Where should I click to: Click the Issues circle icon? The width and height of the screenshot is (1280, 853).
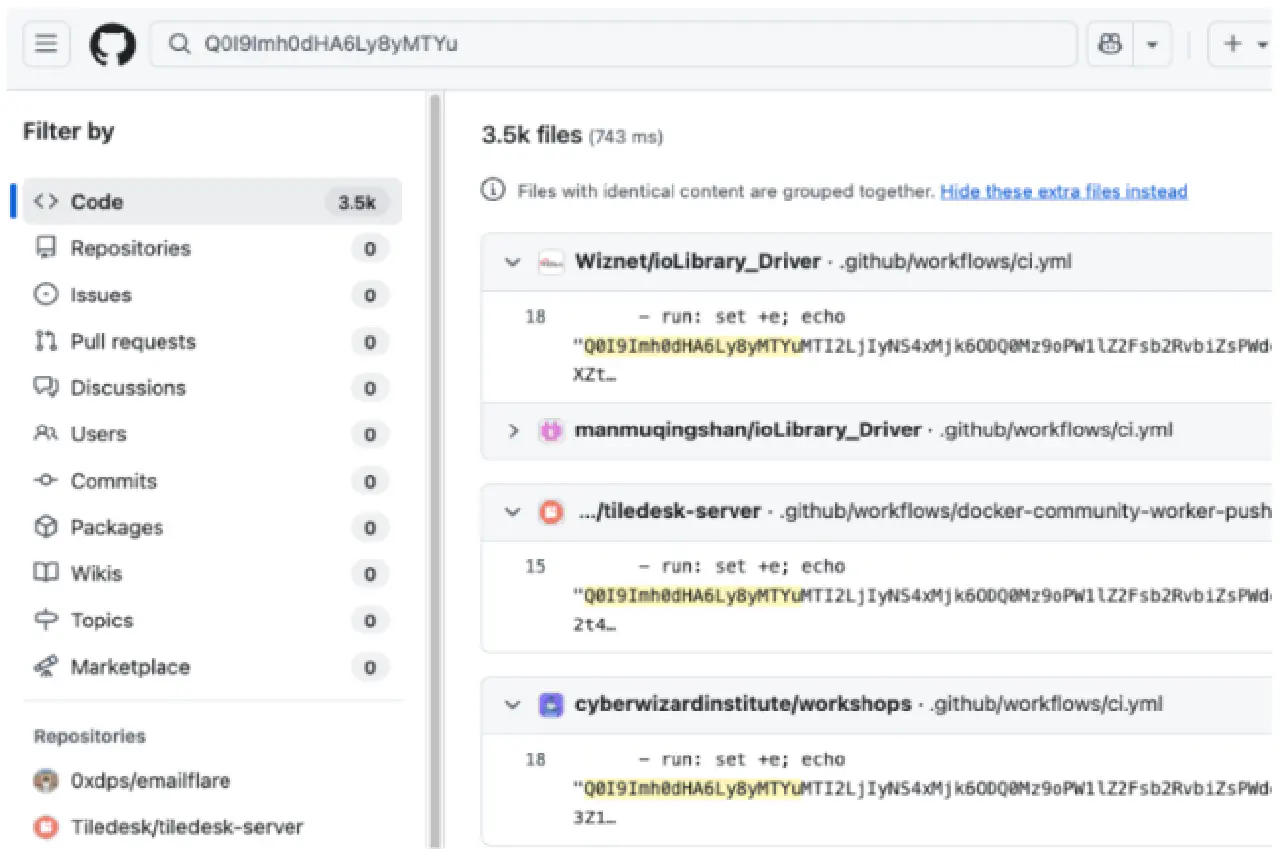(x=46, y=295)
